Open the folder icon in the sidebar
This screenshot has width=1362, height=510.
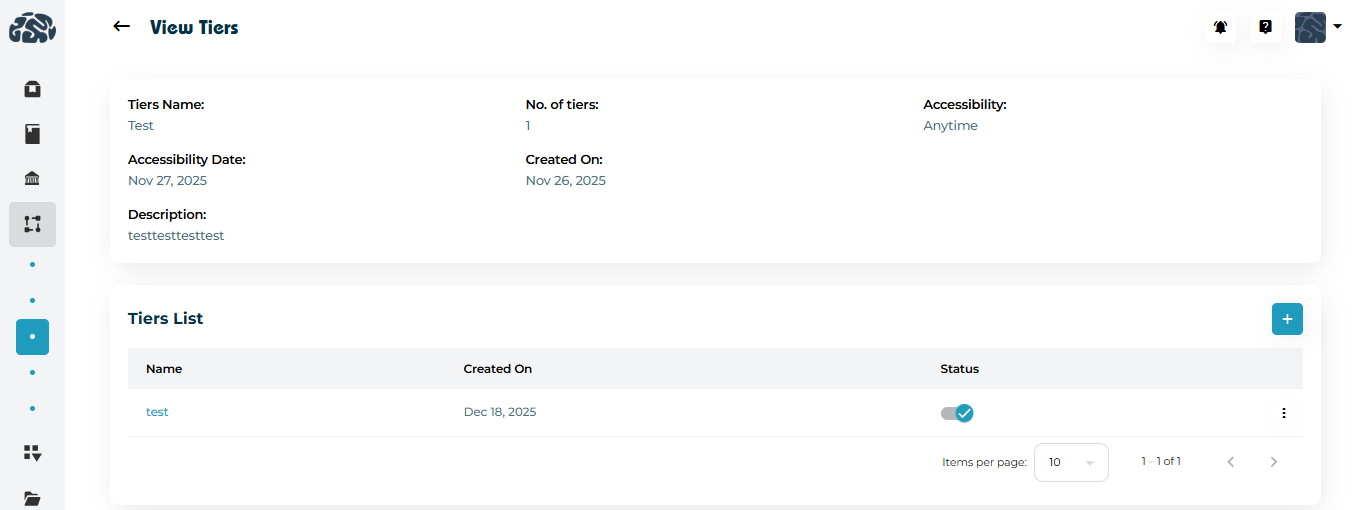[32, 497]
